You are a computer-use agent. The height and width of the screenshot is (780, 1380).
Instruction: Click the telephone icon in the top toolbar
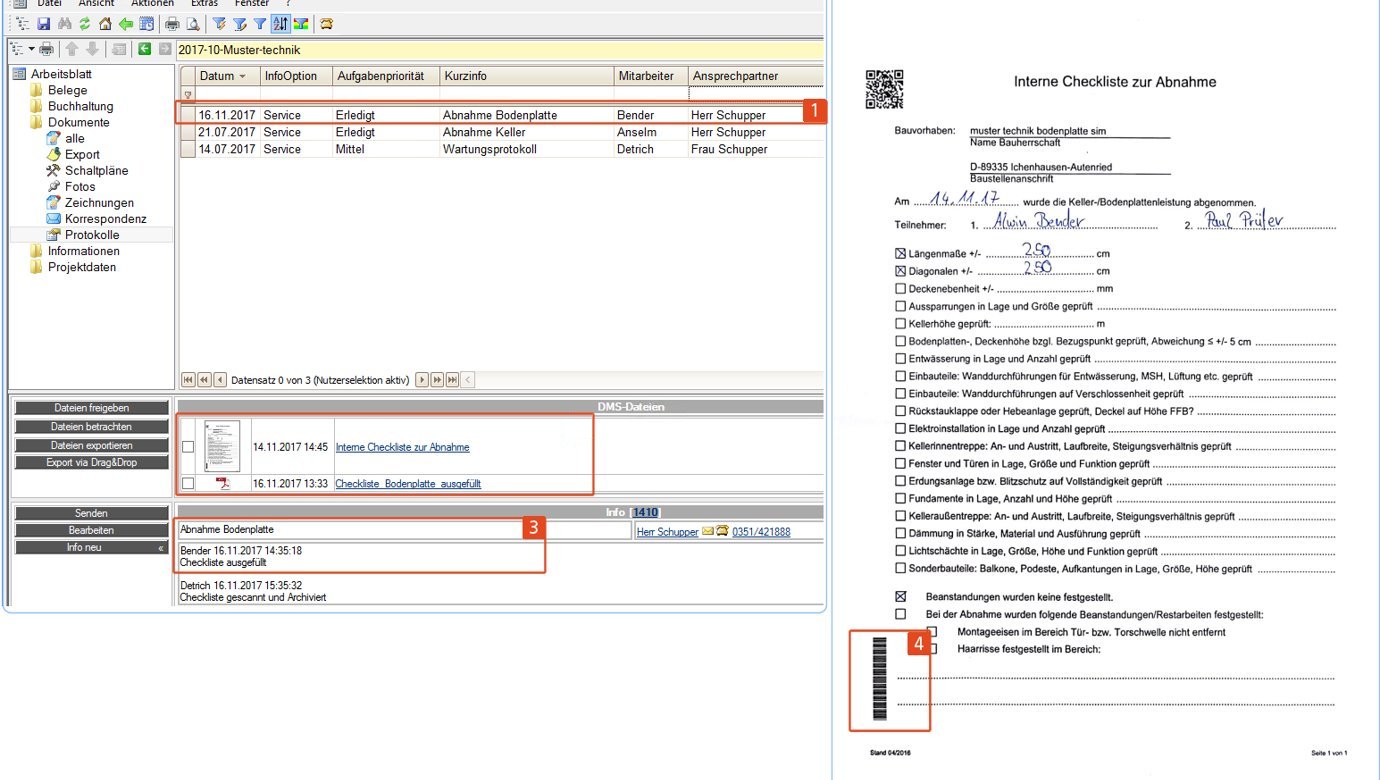pos(326,24)
